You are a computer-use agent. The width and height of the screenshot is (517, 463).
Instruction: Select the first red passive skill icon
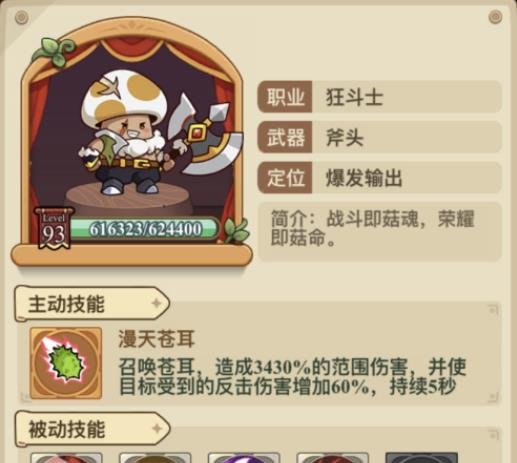tap(66, 458)
